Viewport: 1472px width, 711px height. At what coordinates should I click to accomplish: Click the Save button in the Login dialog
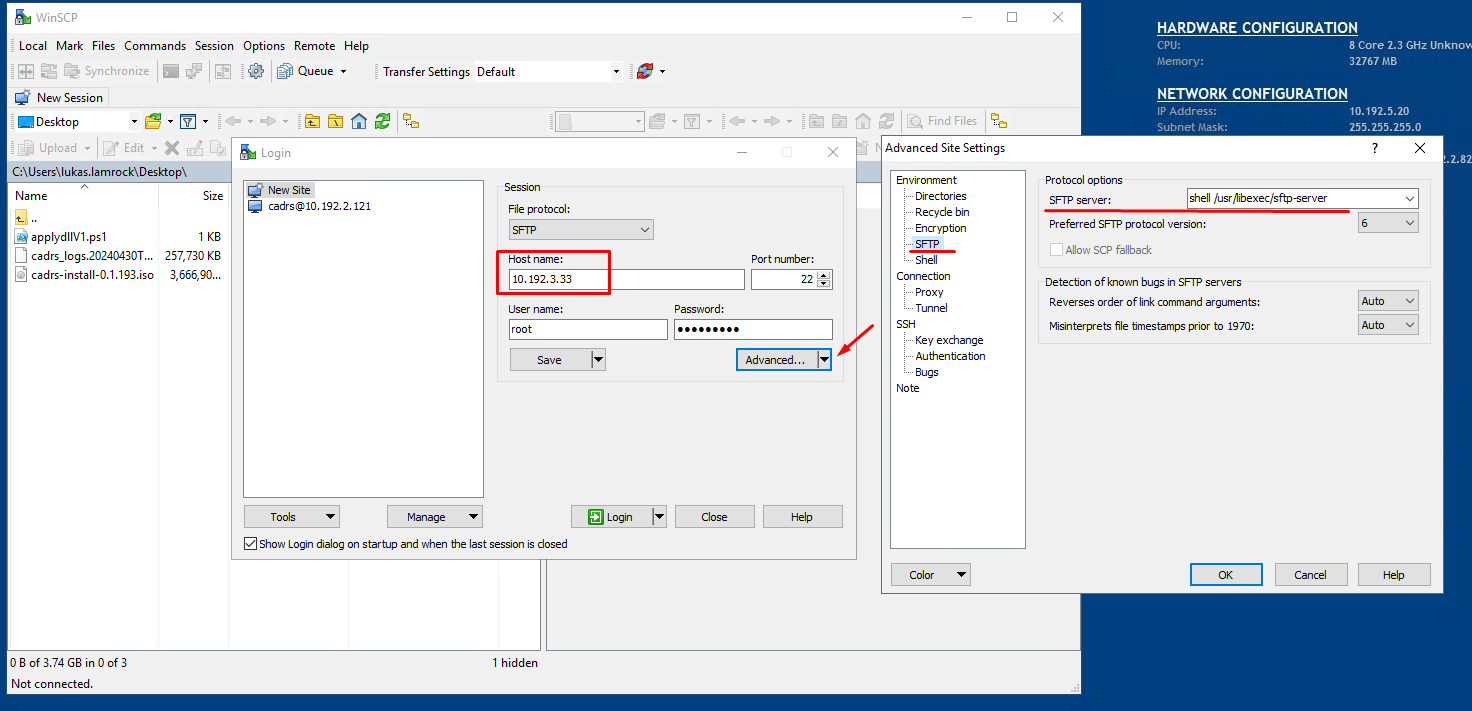tap(550, 360)
